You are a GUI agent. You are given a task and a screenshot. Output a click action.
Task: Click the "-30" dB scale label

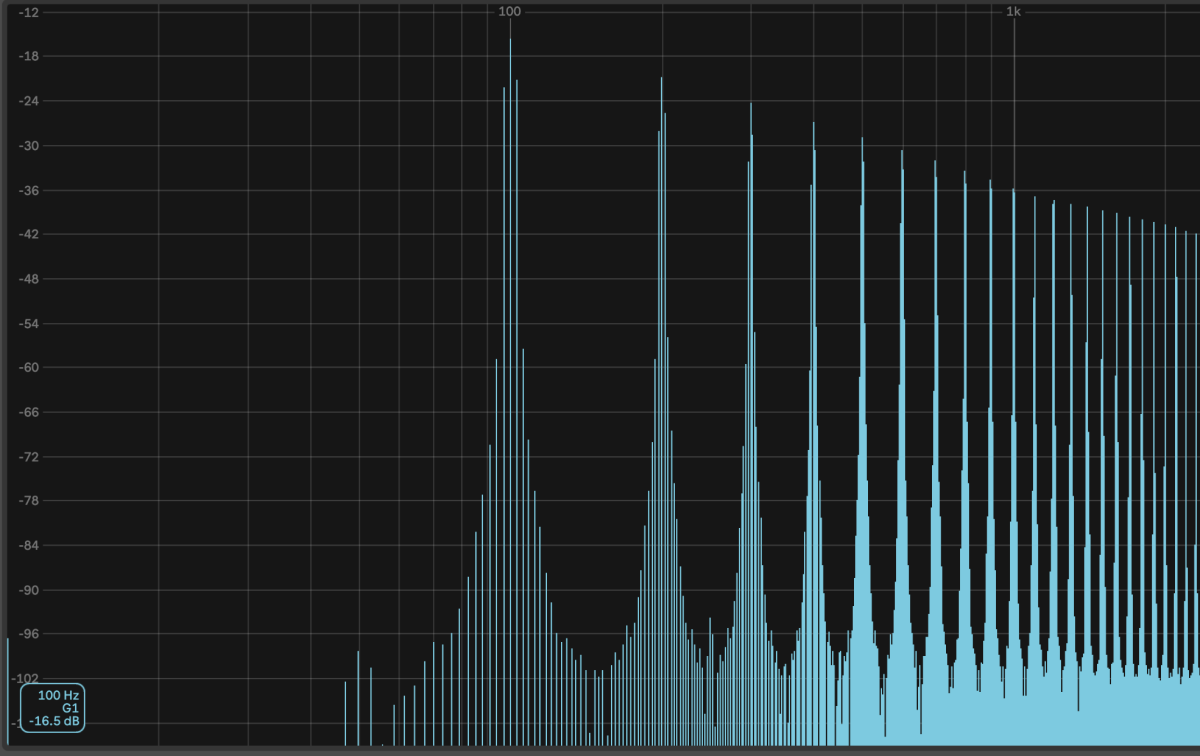pyautogui.click(x=29, y=145)
